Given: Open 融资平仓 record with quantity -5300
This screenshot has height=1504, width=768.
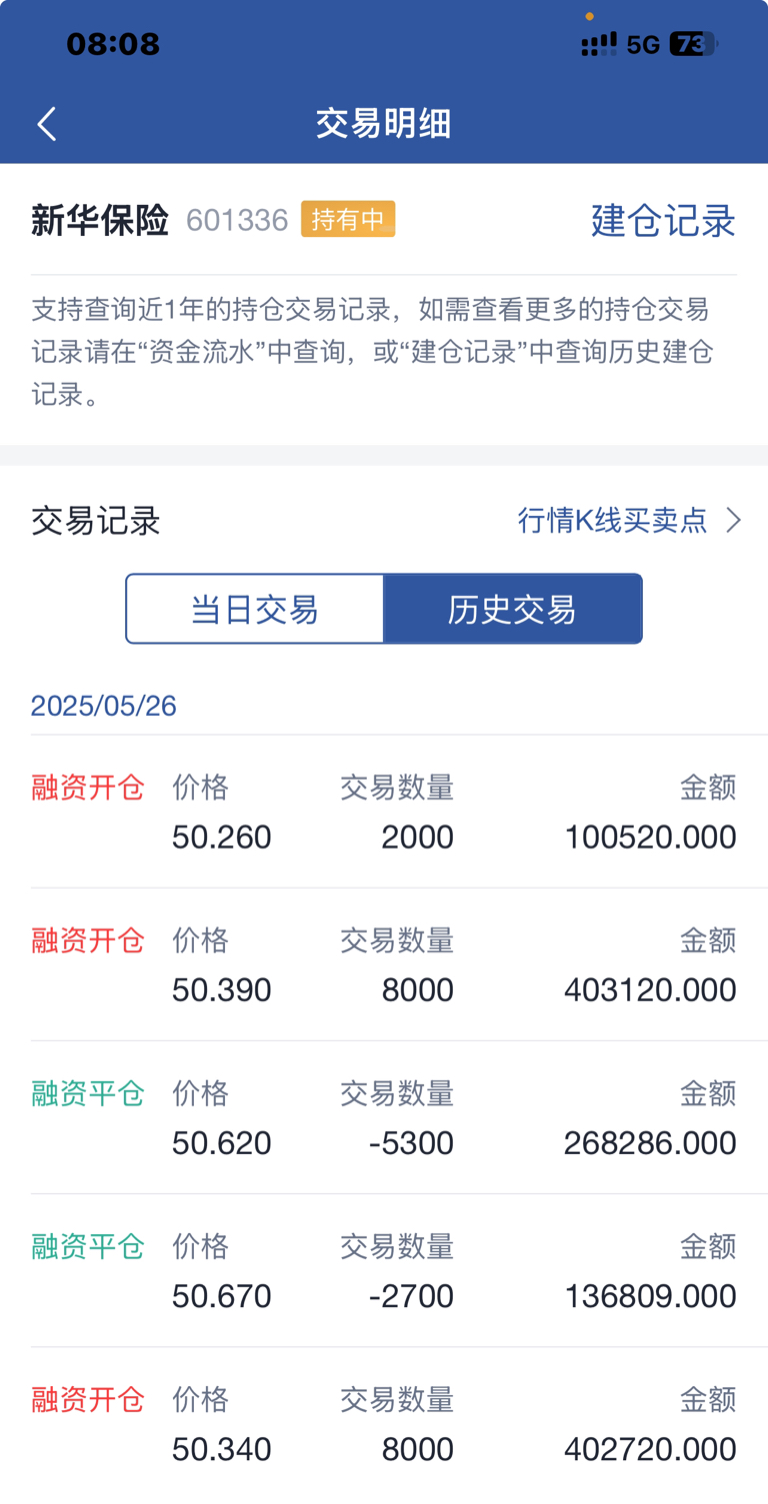Looking at the screenshot, I should point(384,1118).
